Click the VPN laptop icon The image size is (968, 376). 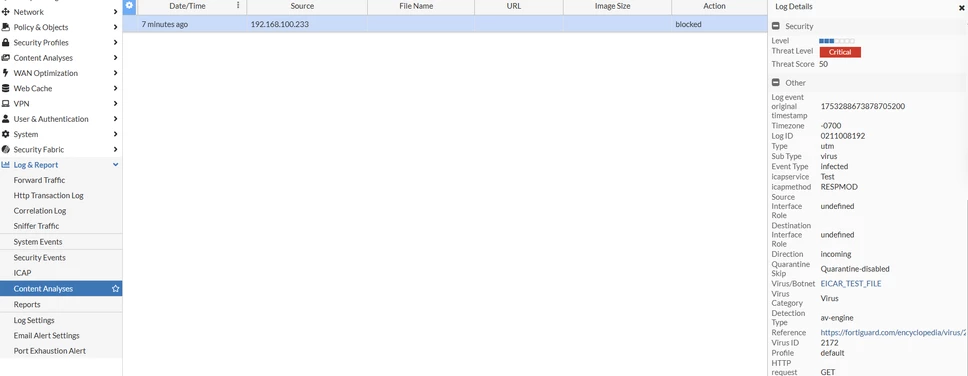coord(6,104)
